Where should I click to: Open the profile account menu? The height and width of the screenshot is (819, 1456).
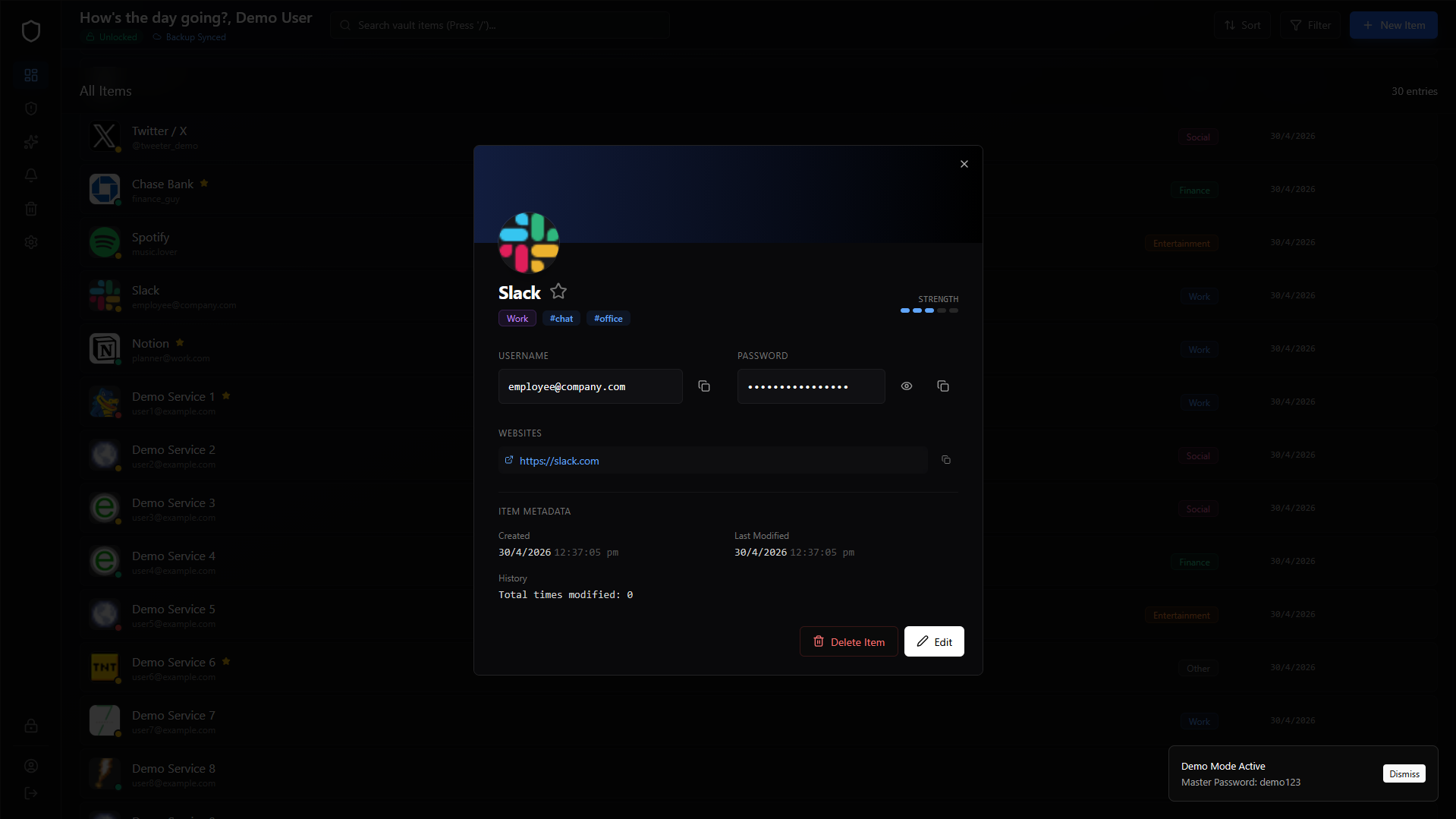tap(31, 766)
